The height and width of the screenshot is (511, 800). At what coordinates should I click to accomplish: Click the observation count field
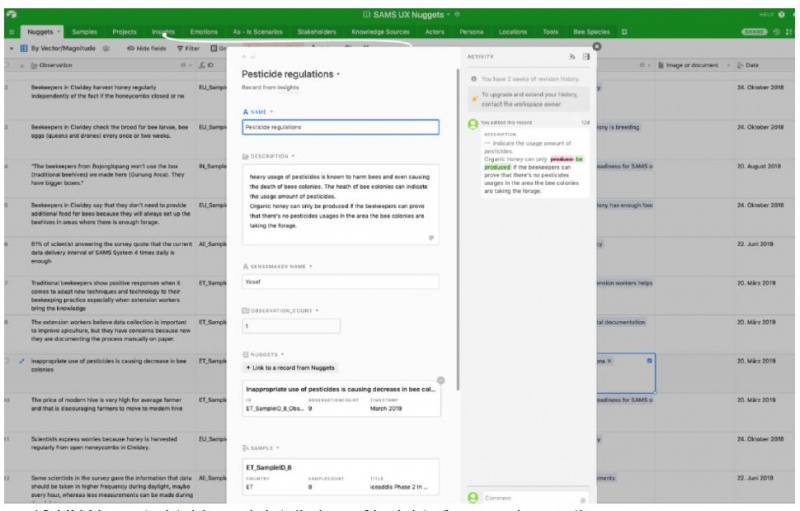tap(291, 326)
